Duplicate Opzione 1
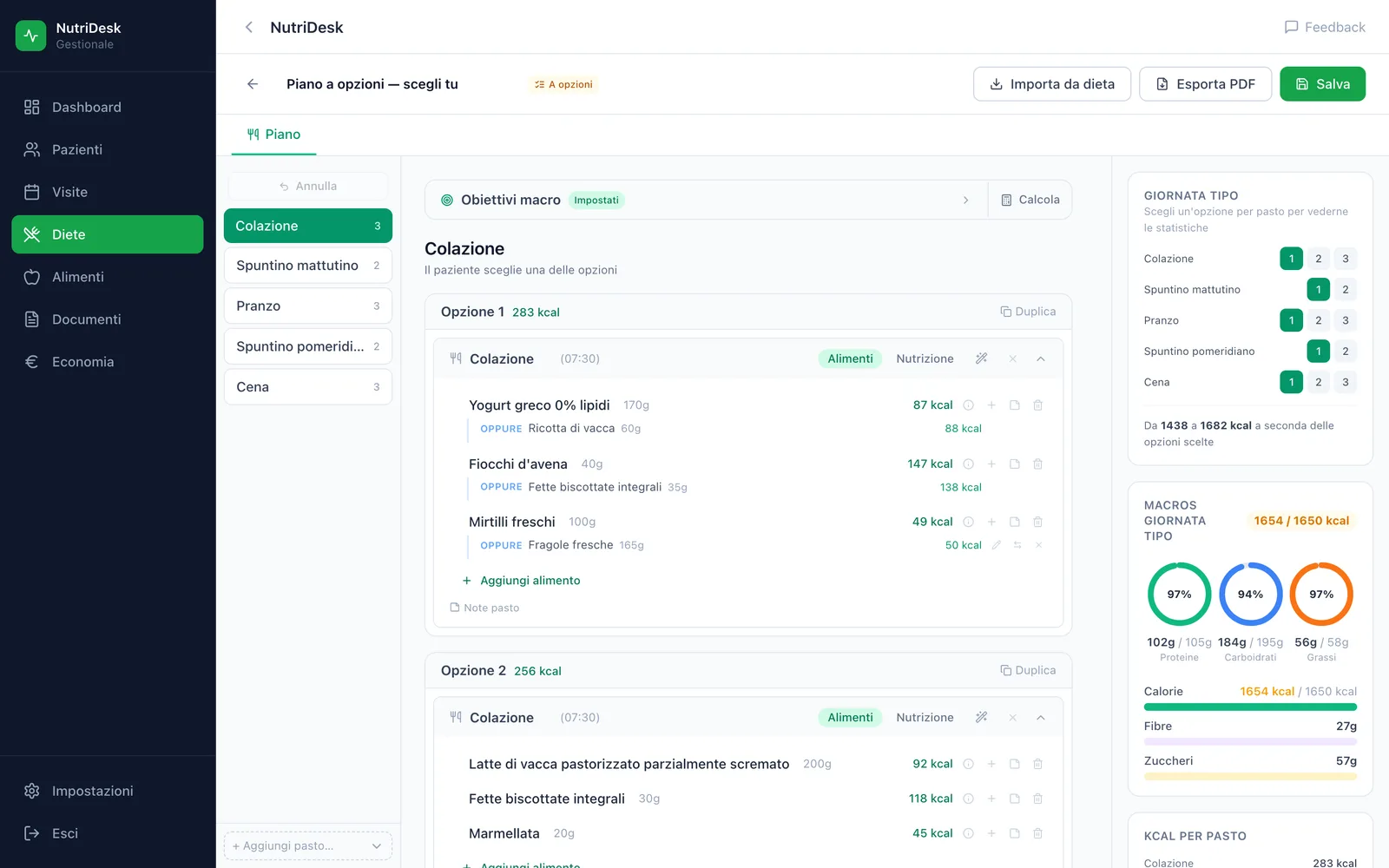 tap(1028, 312)
